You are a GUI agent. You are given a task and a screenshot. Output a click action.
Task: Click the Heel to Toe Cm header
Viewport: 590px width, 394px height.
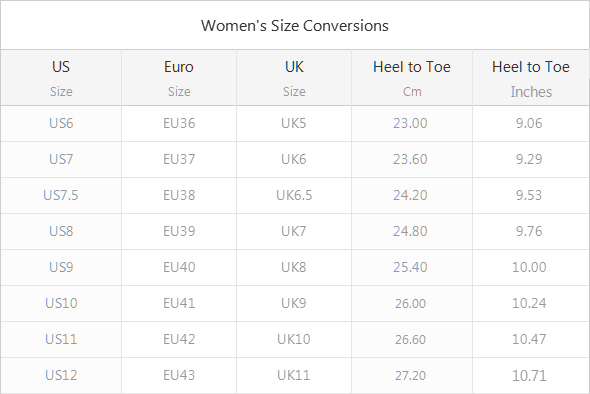[x=412, y=78]
